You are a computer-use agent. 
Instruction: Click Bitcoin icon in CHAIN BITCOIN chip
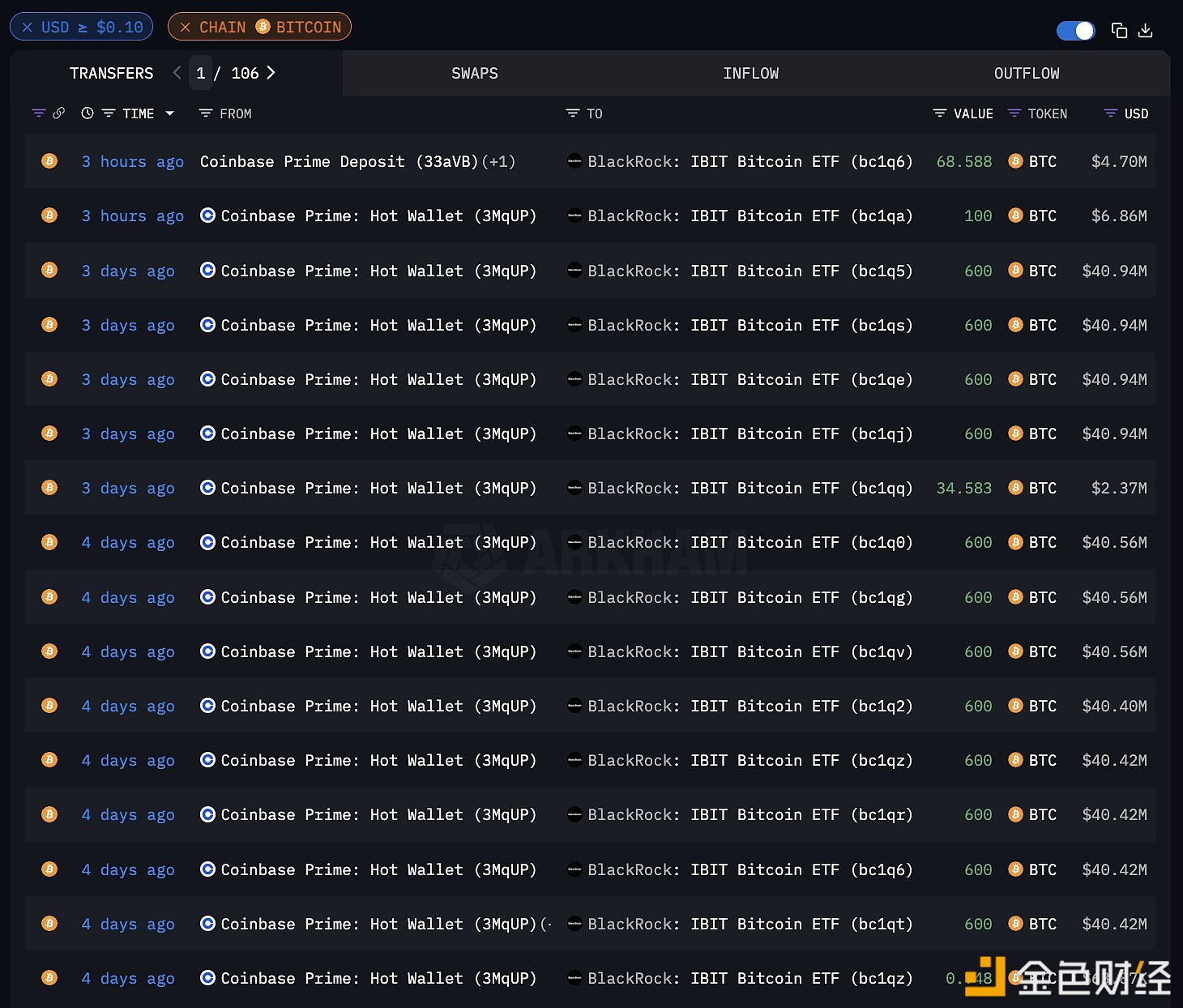[x=263, y=27]
